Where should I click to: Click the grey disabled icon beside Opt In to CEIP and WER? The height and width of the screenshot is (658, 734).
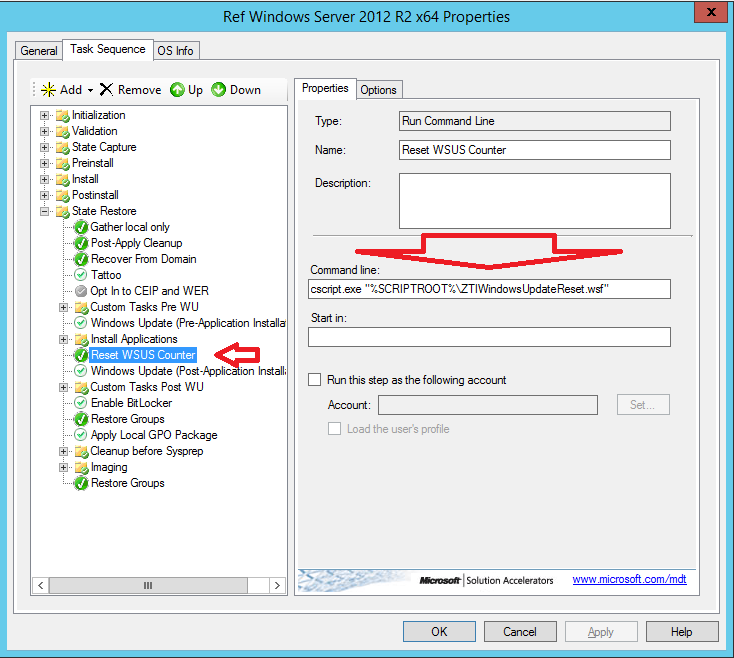coord(81,291)
